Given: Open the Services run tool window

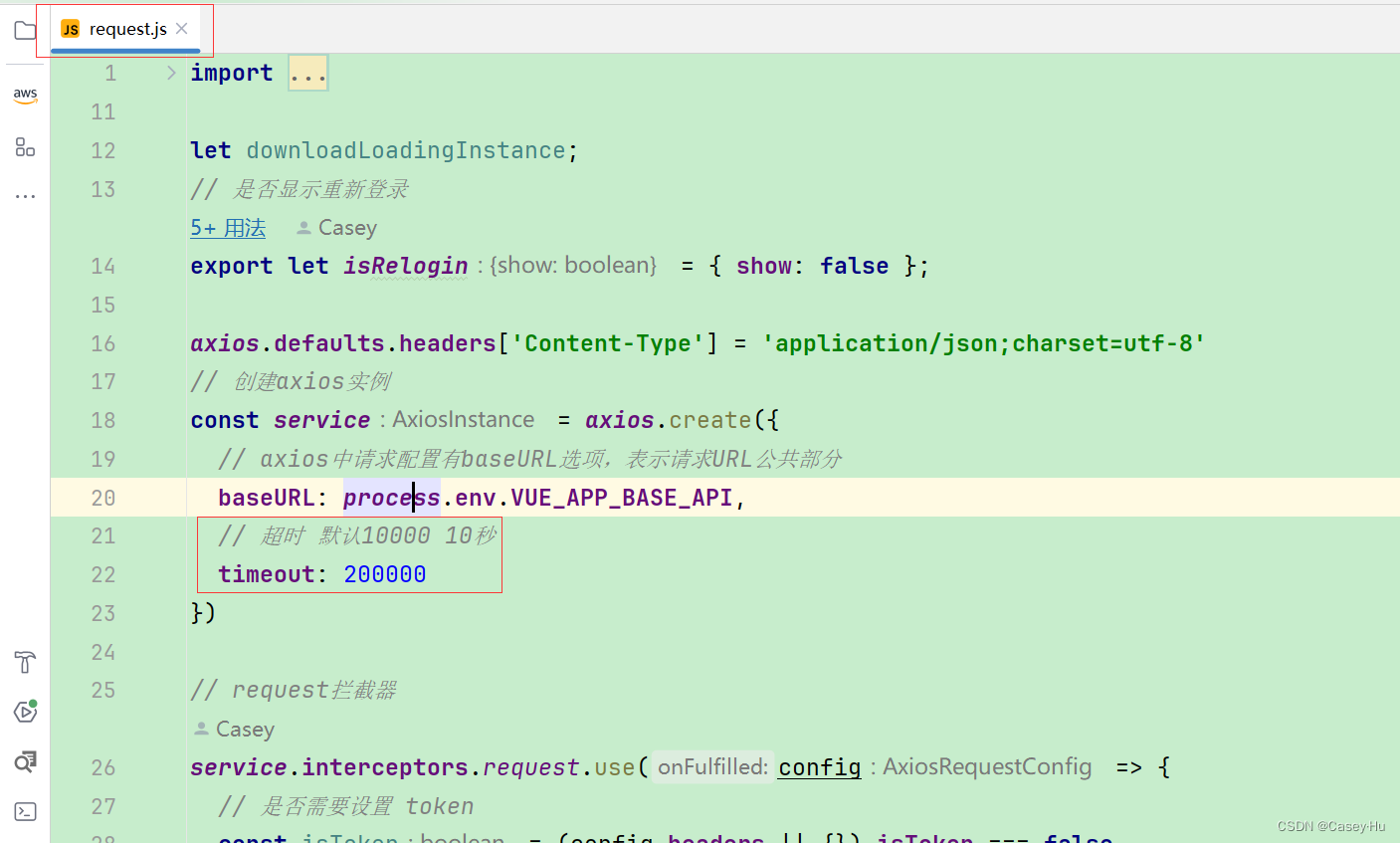Looking at the screenshot, I should click(25, 712).
